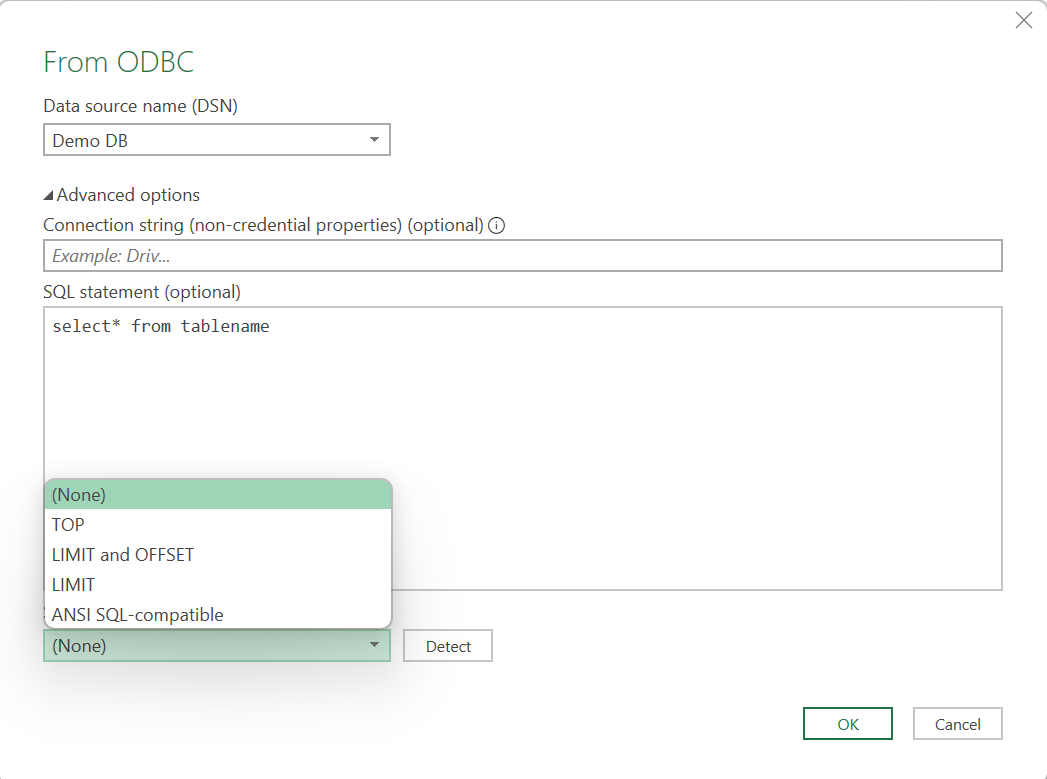The image size is (1047, 779).
Task: Click the info icon beside Connection string
Action: (496, 225)
